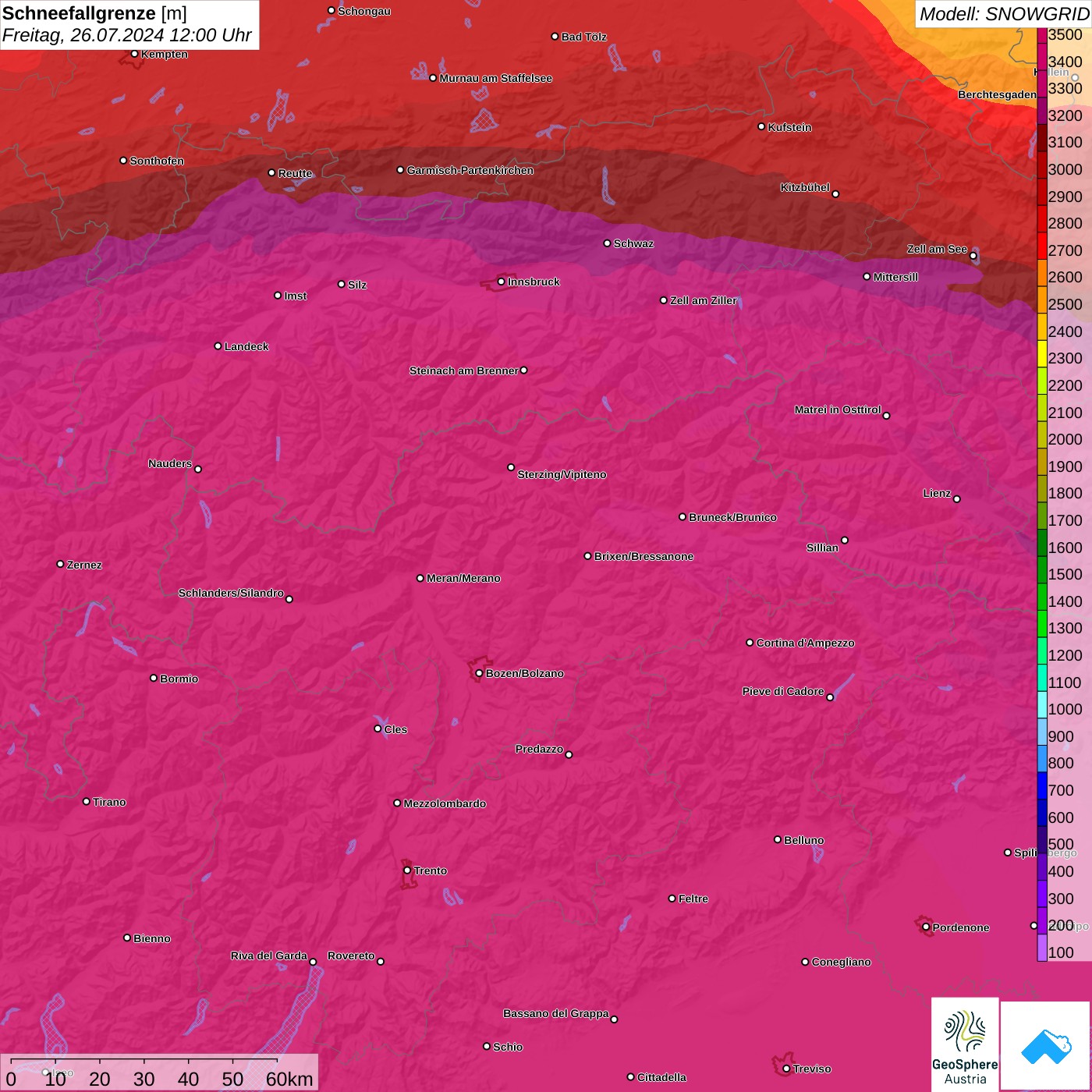Image resolution: width=1092 pixels, height=1092 pixels.
Task: Select the Feltre city marker
Action: [672, 899]
